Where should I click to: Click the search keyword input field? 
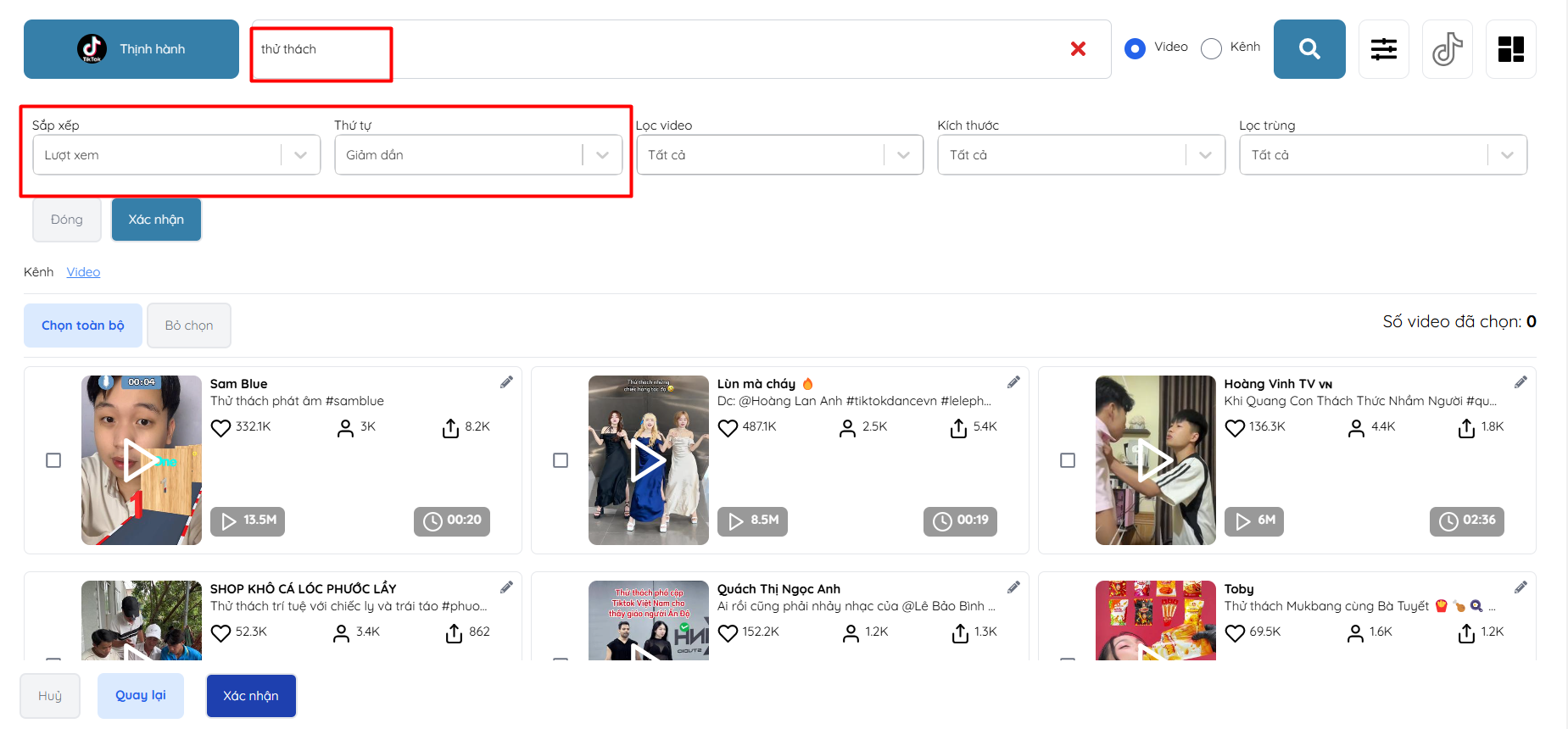[x=661, y=49]
